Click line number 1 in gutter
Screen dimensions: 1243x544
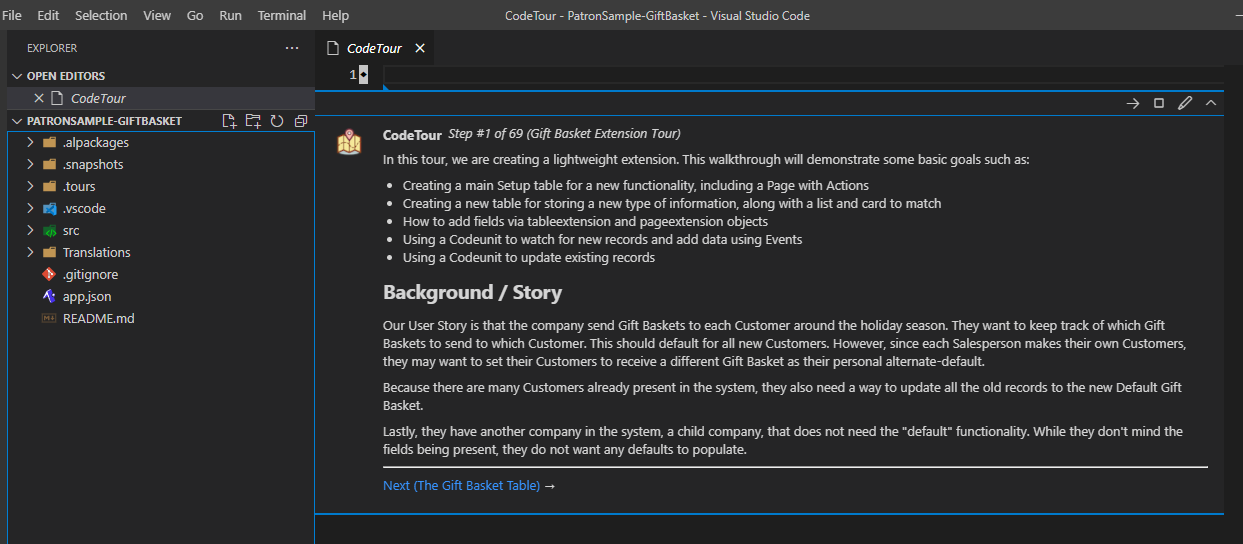coord(353,75)
